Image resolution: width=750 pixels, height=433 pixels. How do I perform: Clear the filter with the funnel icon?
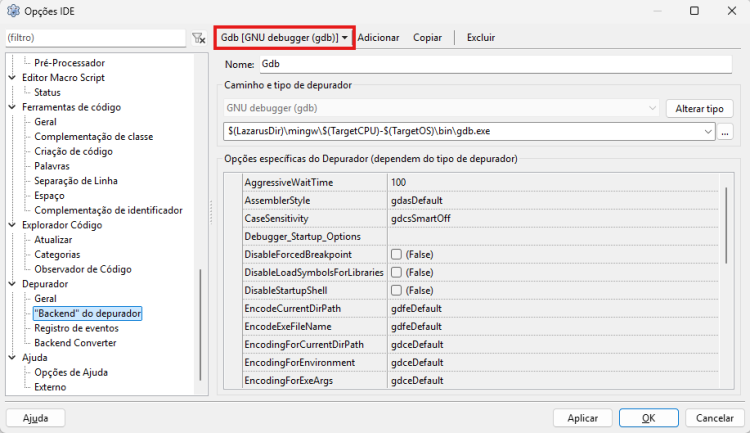coord(199,38)
